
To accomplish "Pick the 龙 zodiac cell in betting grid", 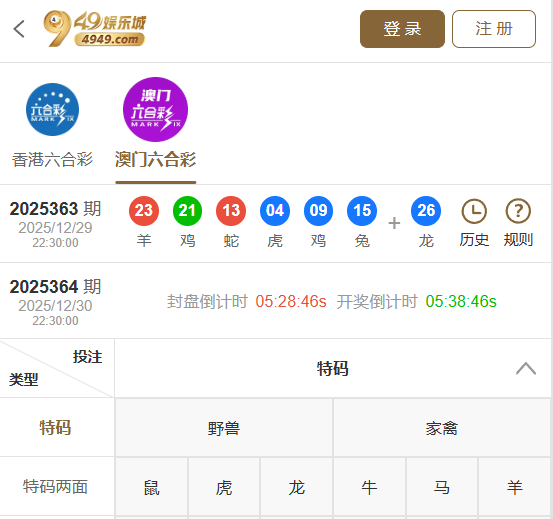I will [x=297, y=487].
